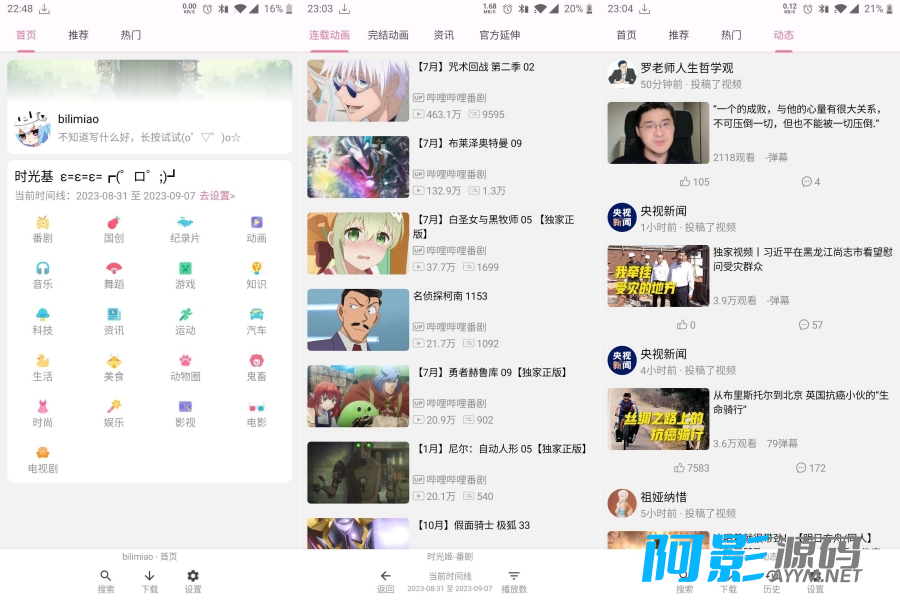The height and width of the screenshot is (600, 900).
Task: Select the 连载动画 tab
Action: (329, 35)
